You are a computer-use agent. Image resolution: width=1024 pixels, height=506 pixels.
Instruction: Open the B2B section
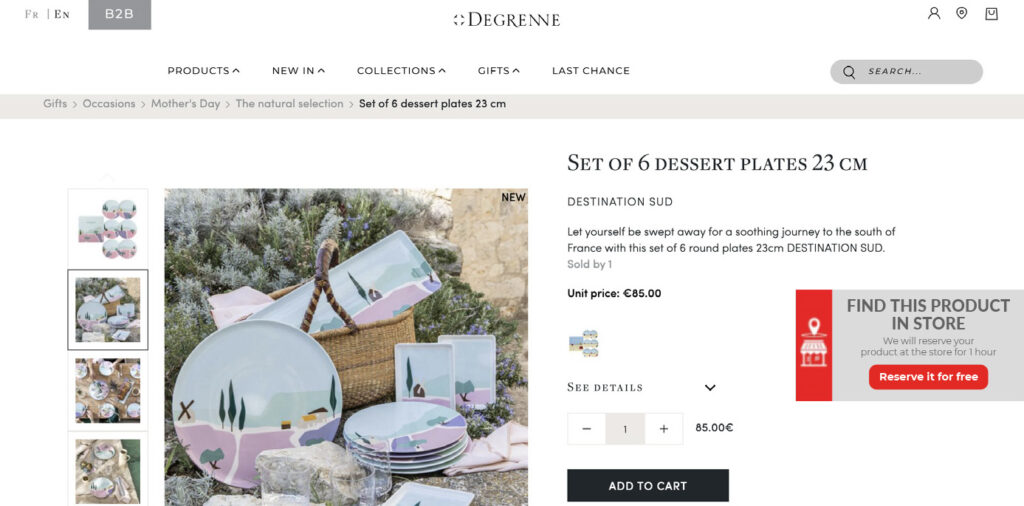[120, 14]
